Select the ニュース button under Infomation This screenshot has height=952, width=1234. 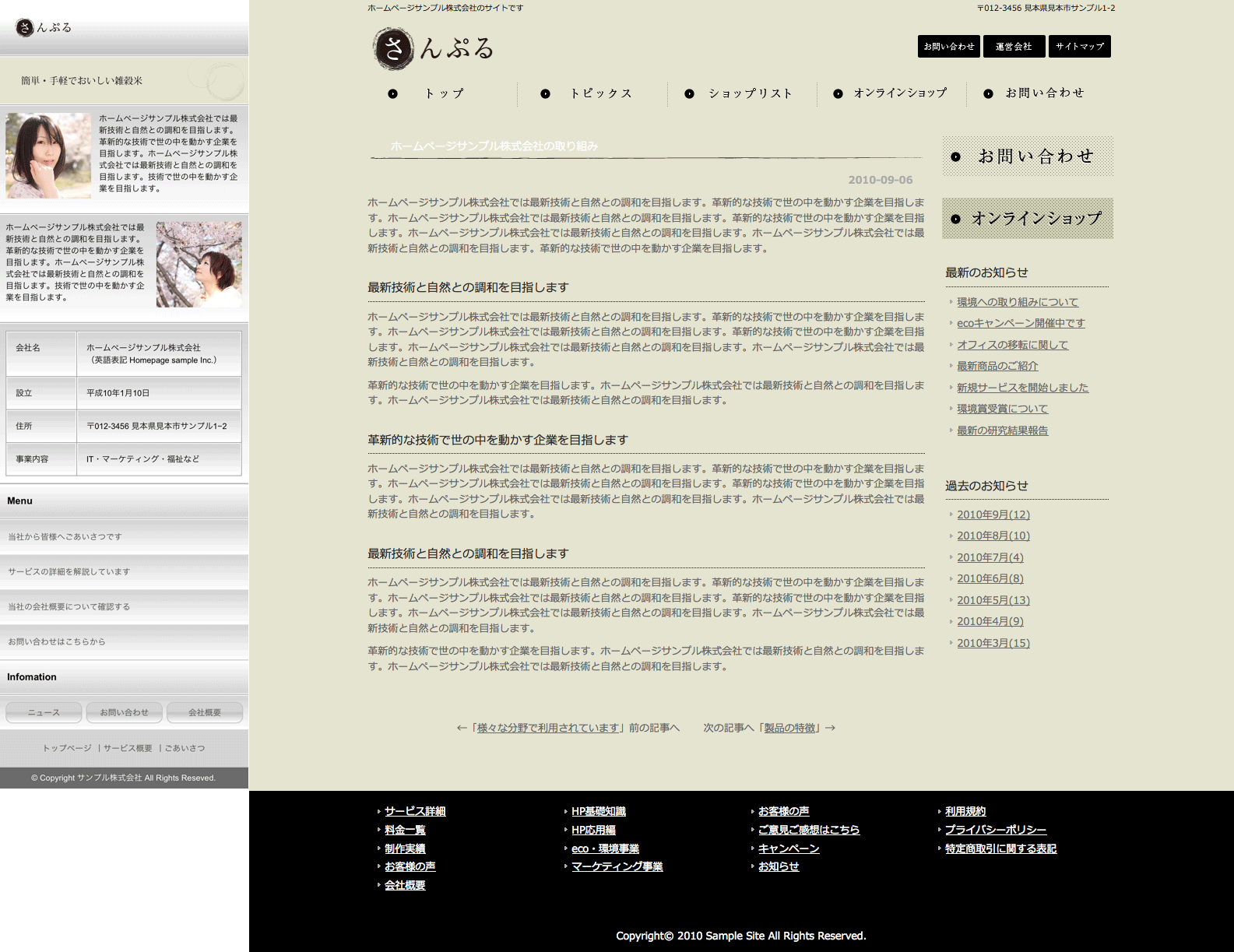pyautogui.click(x=44, y=712)
